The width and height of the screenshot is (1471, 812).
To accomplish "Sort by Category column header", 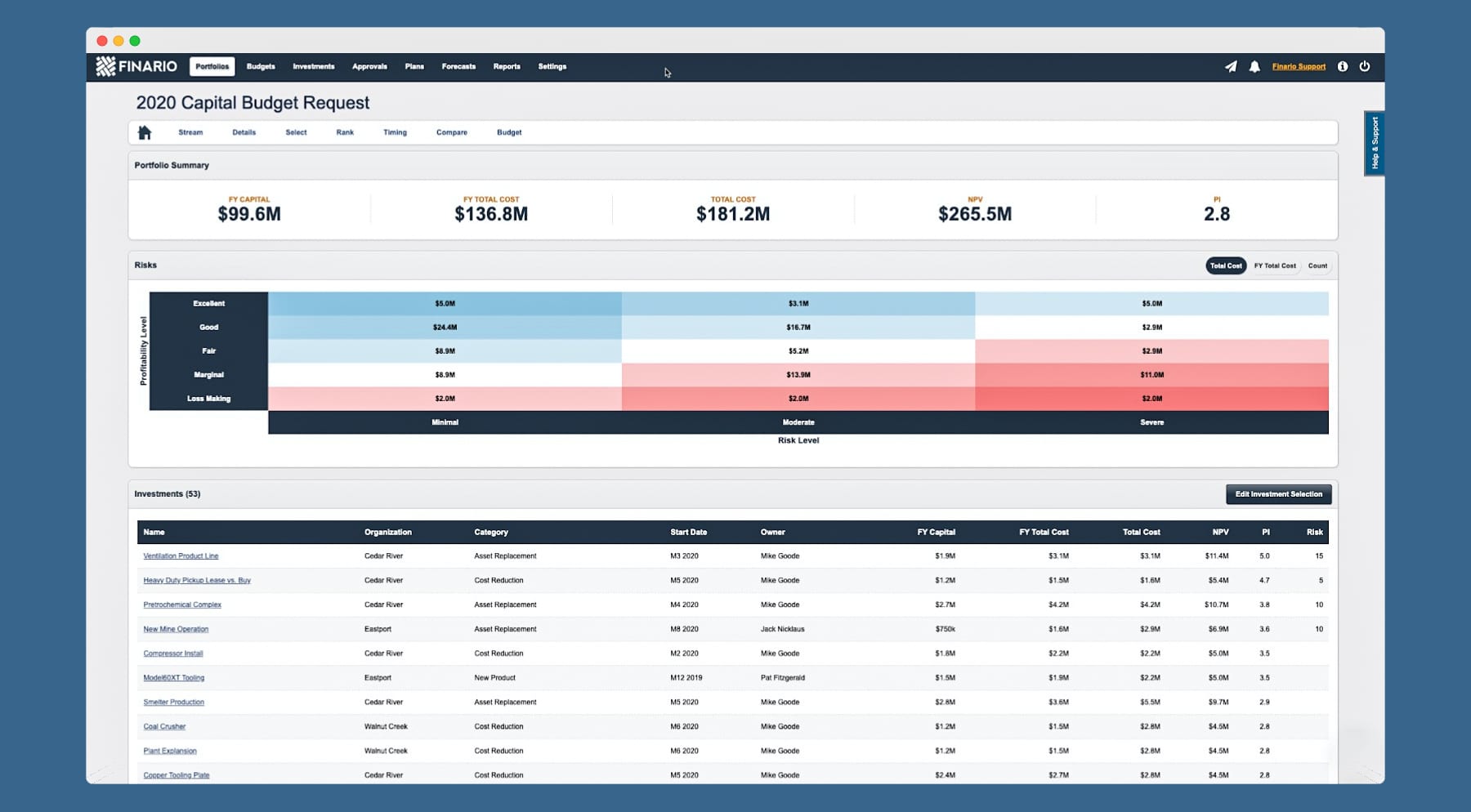I will coord(491,533).
